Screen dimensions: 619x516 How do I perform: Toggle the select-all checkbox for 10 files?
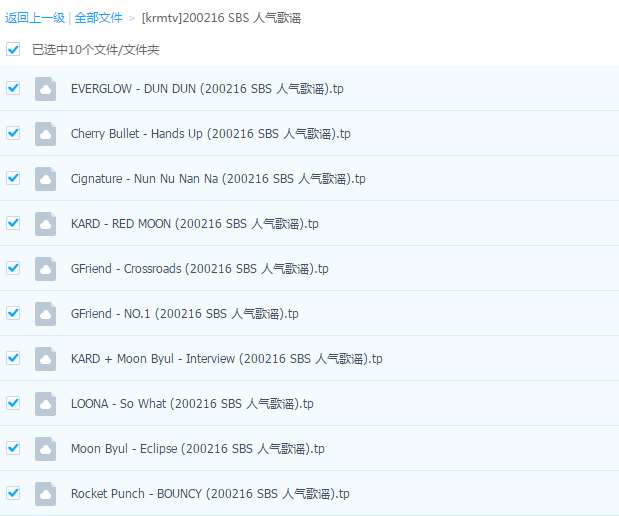point(13,49)
